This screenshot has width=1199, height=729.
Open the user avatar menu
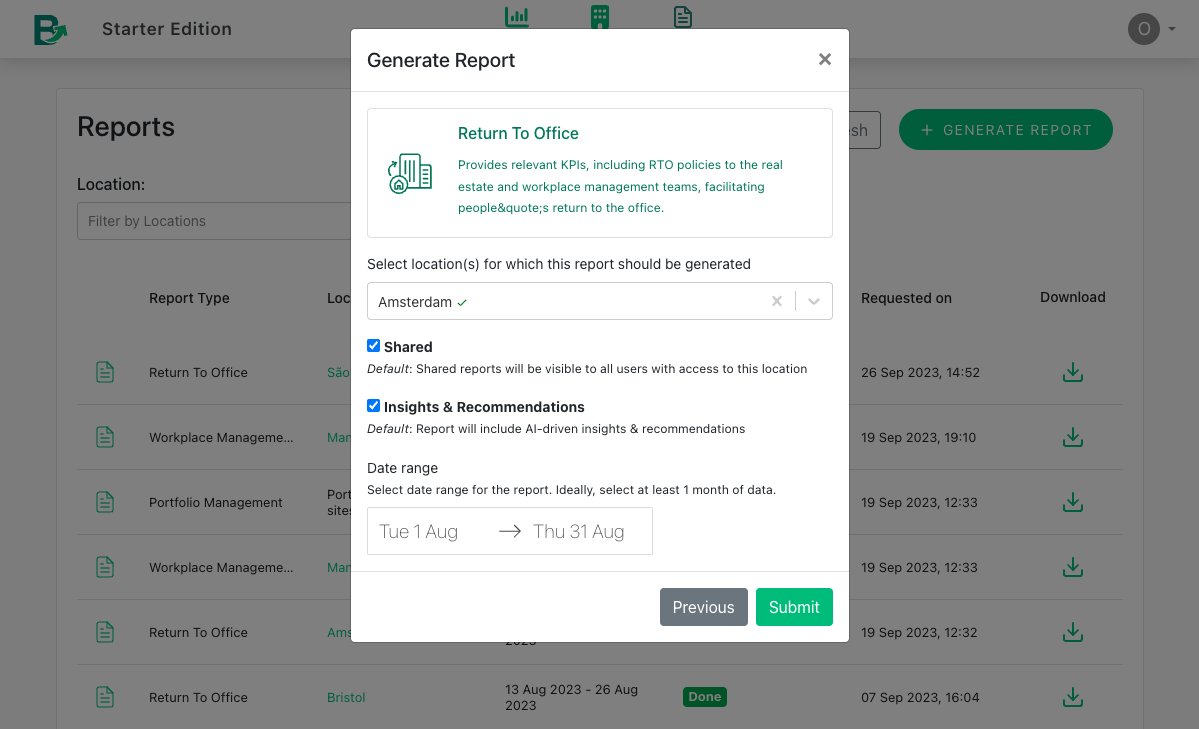coord(1143,29)
